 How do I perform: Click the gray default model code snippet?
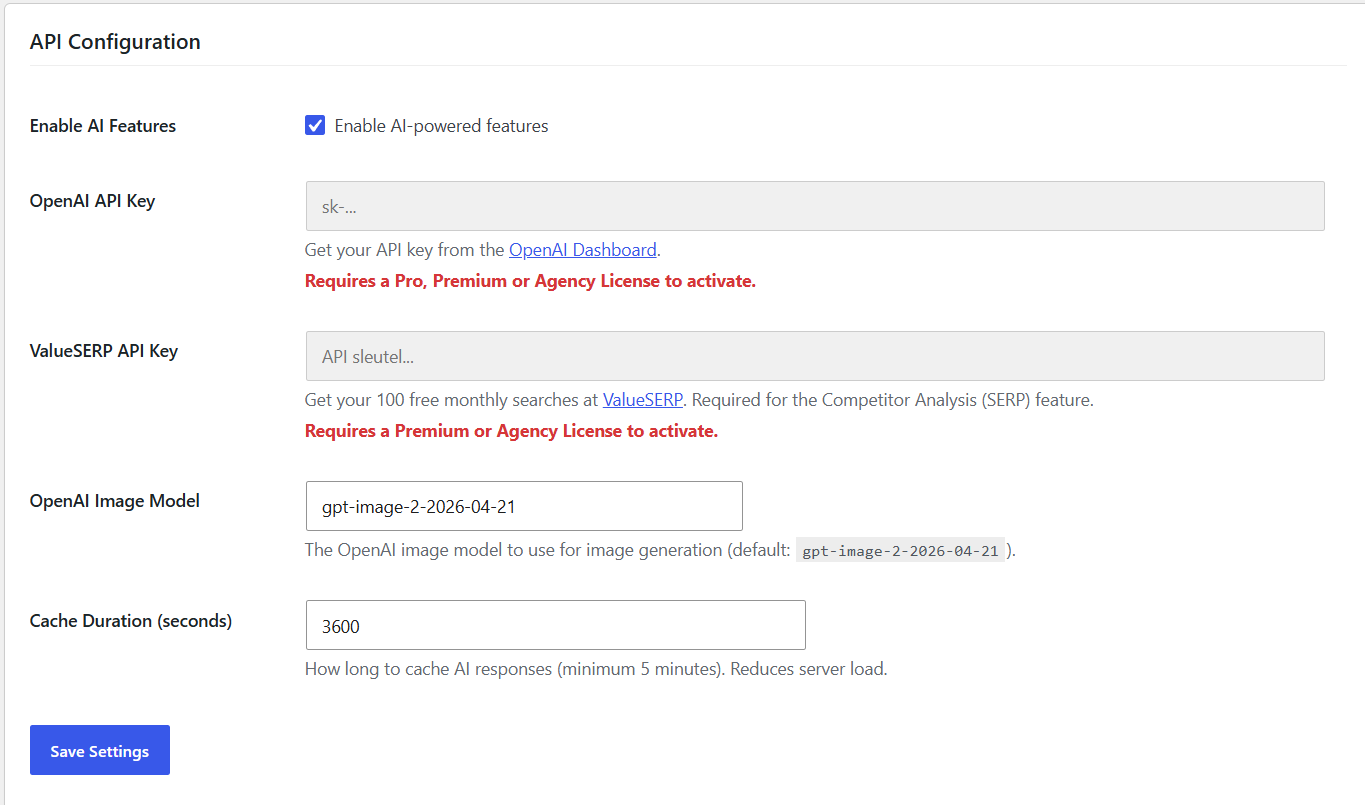point(900,551)
